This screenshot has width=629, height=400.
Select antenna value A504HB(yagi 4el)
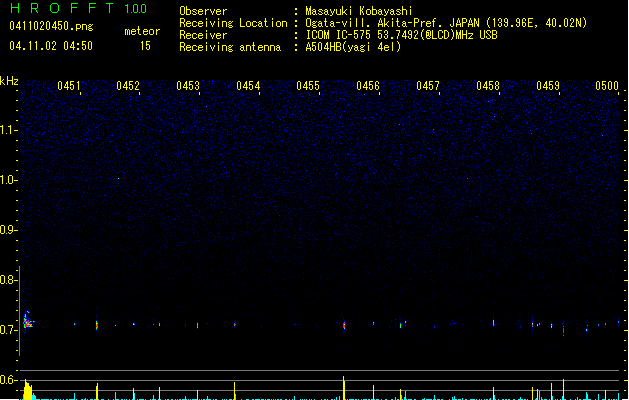tap(353, 47)
